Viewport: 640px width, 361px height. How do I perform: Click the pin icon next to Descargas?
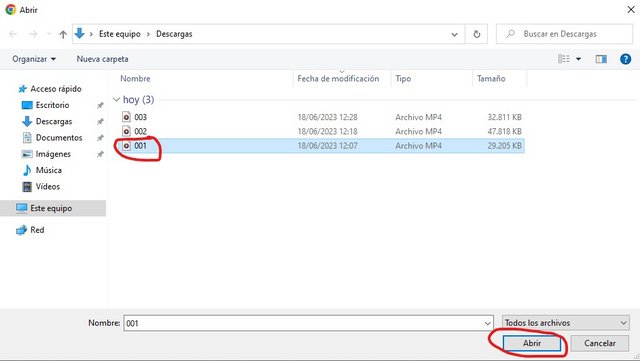(100, 122)
